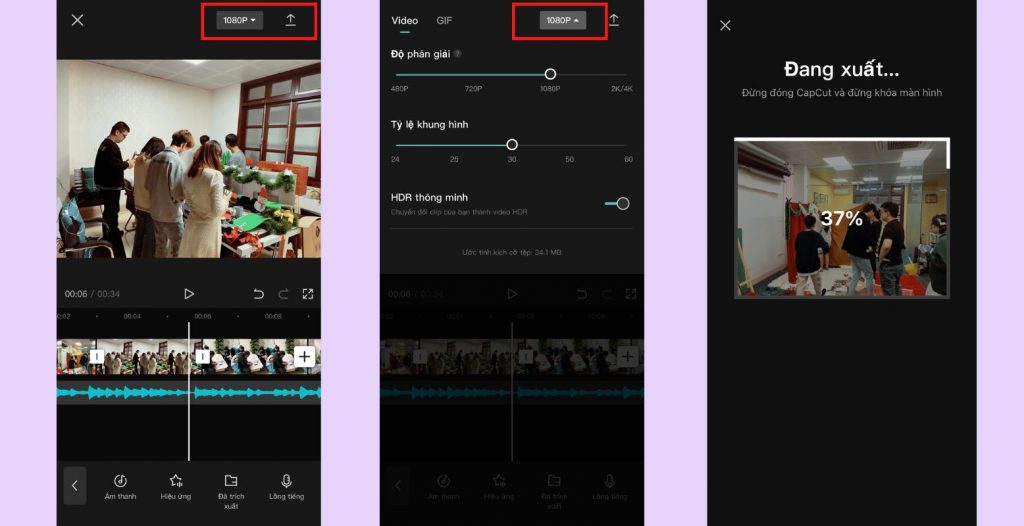Viewport: 1024px width, 526px height.
Task: Collapse the 1080P settings dropdown in middle screen
Action: (562, 20)
